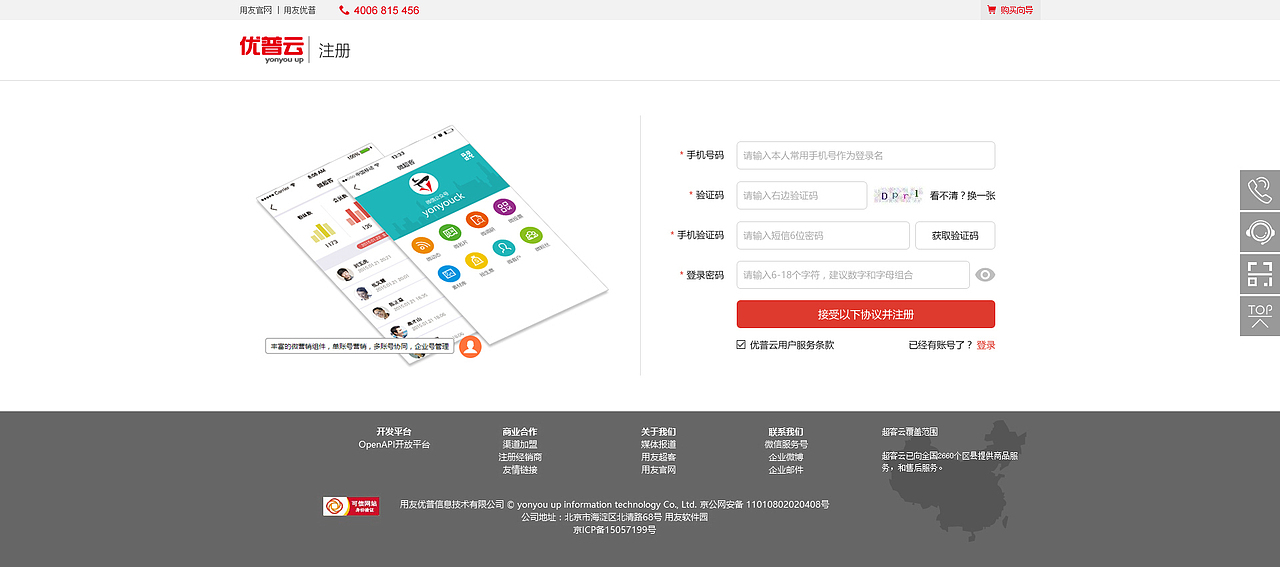The image size is (1280, 567).
Task: Click the 京ICP备15057199号 record text
Action: 614,530
